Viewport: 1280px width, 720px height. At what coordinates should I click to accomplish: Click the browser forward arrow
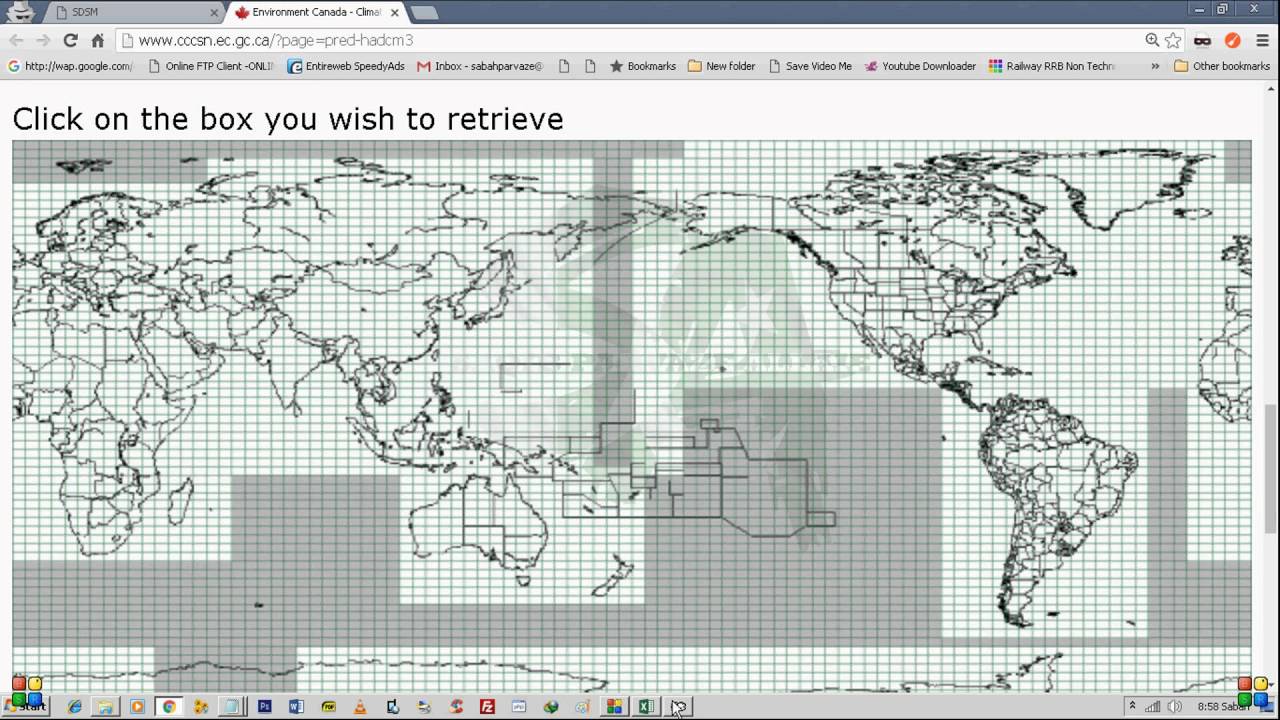tap(43, 41)
